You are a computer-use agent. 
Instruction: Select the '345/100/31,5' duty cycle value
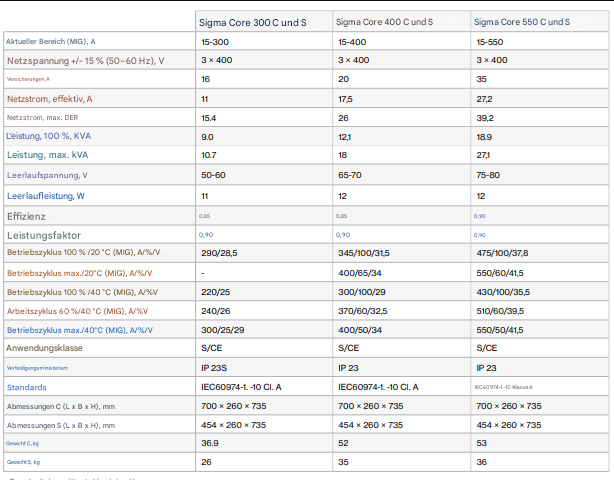click(x=364, y=253)
